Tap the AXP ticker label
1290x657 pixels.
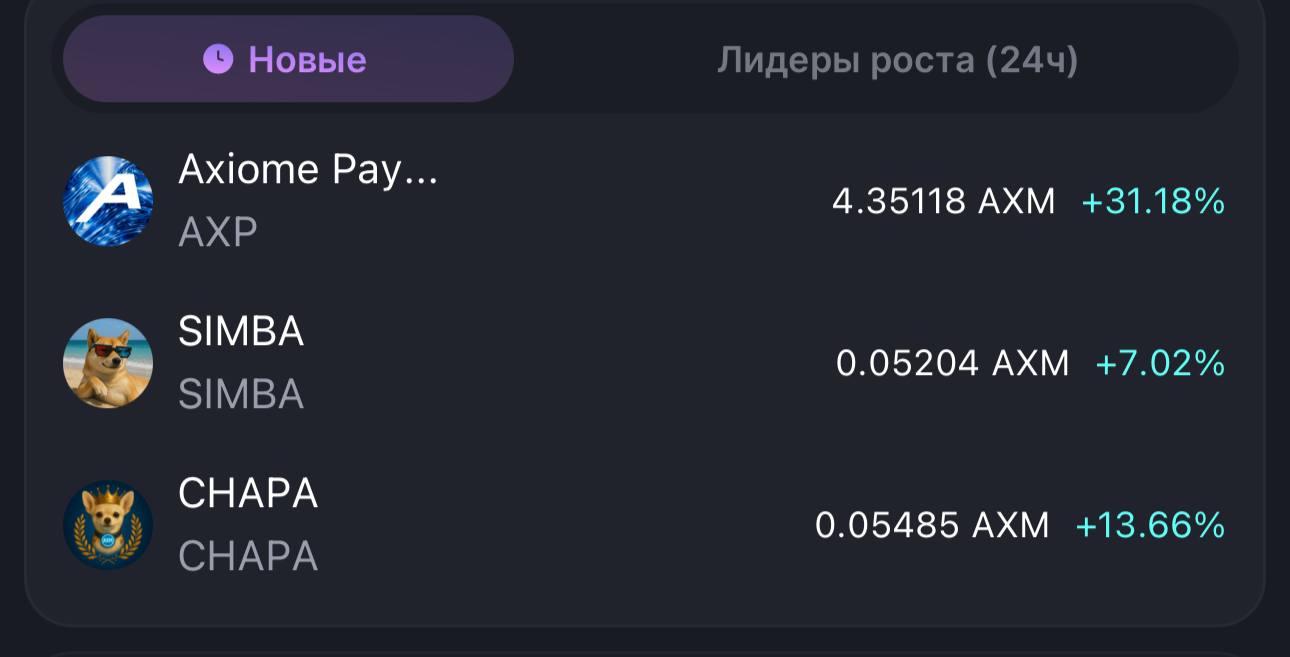(x=217, y=232)
